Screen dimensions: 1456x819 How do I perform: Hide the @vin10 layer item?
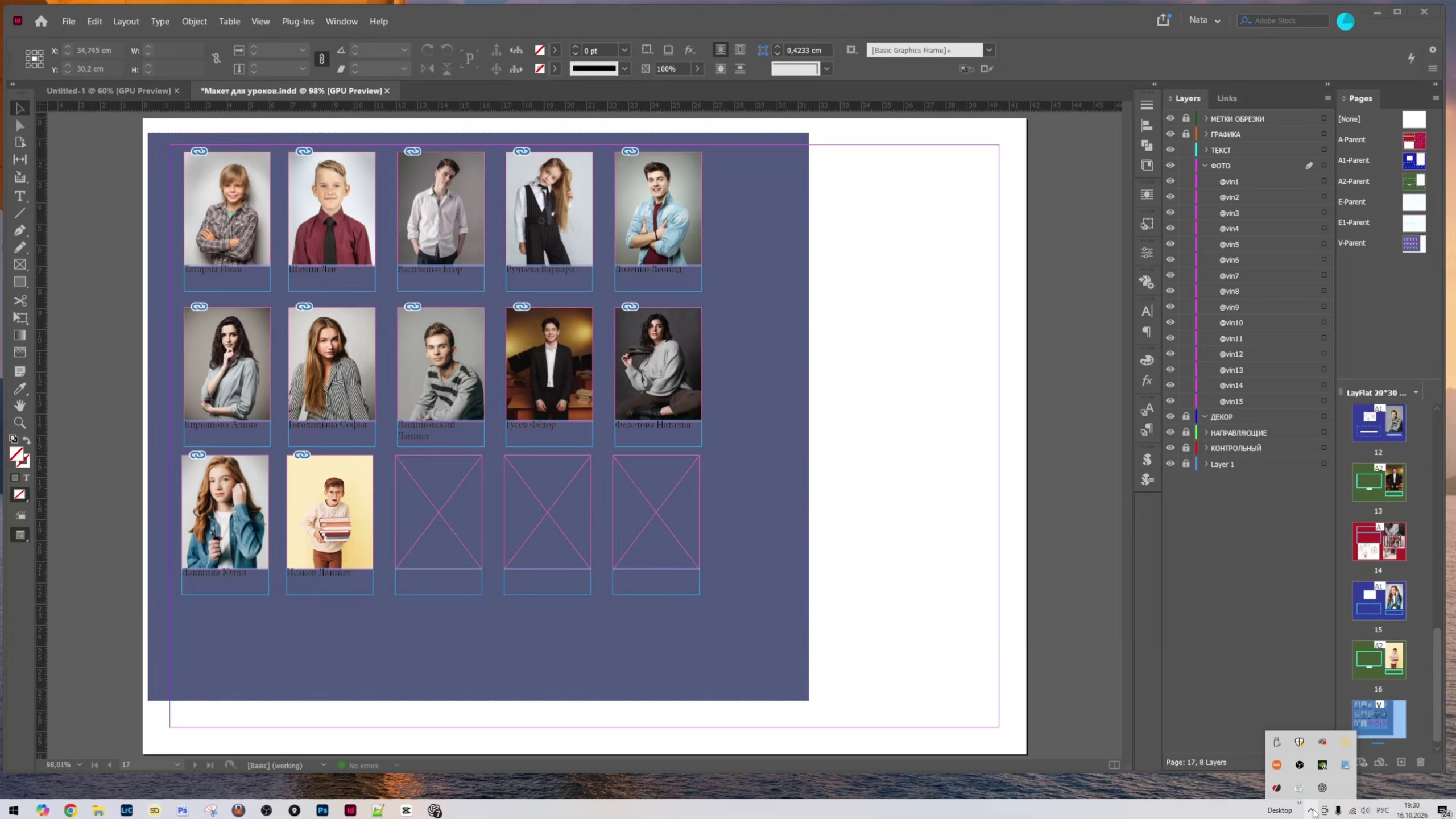tap(1170, 322)
